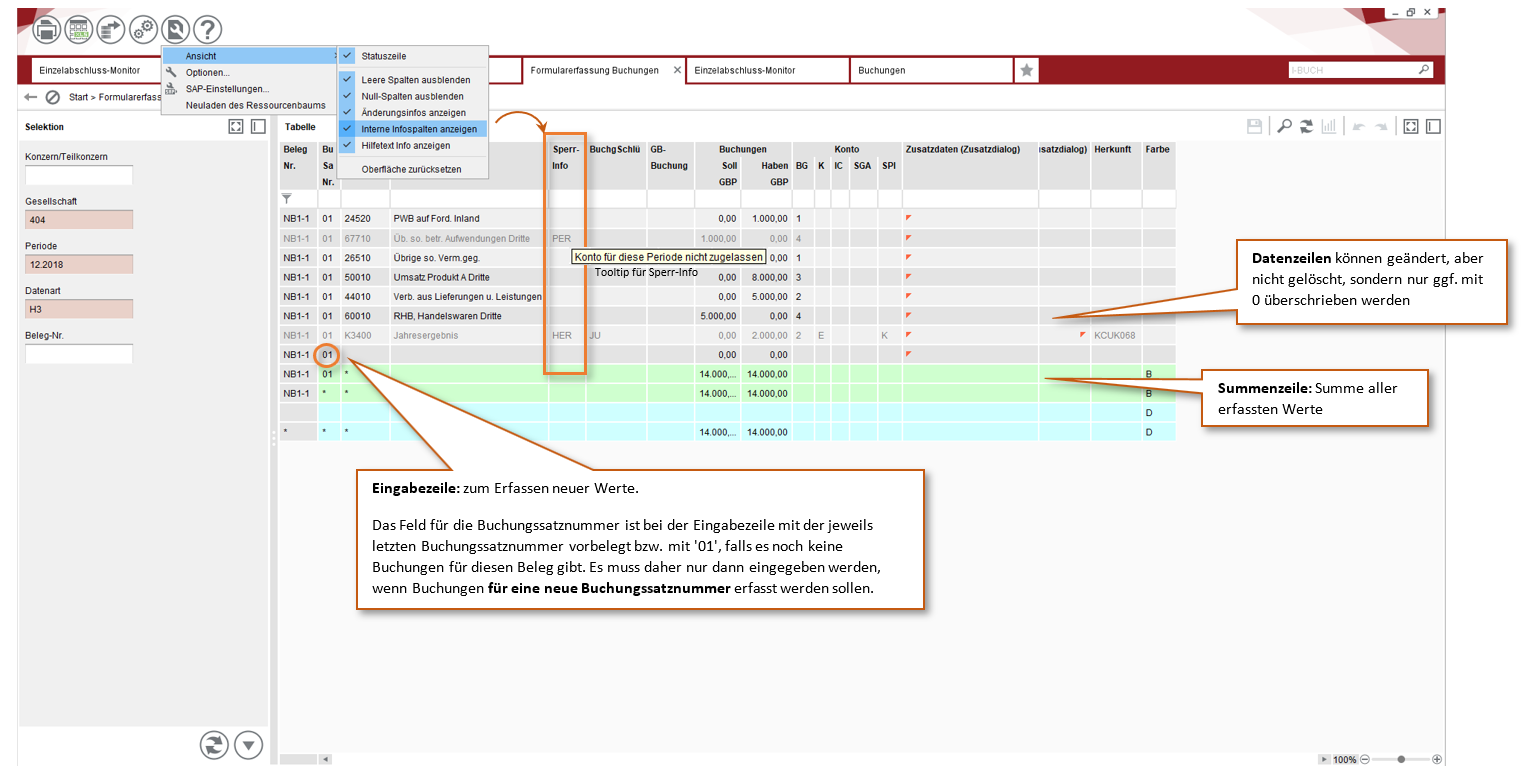Open the double-gear settings icon
The image size is (1526, 776).
coord(143,30)
